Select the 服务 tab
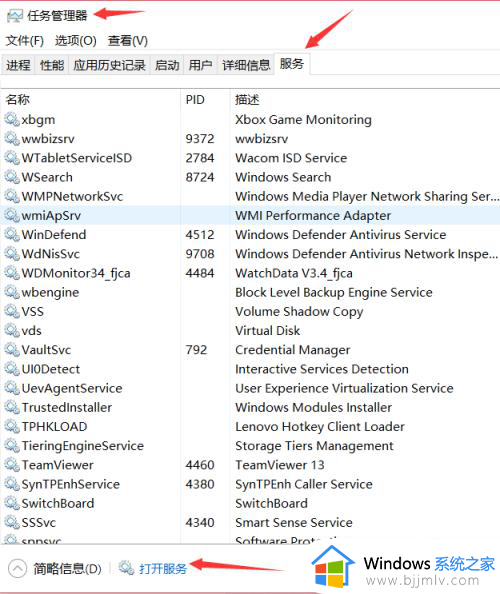Image resolution: width=500 pixels, height=594 pixels. click(292, 64)
